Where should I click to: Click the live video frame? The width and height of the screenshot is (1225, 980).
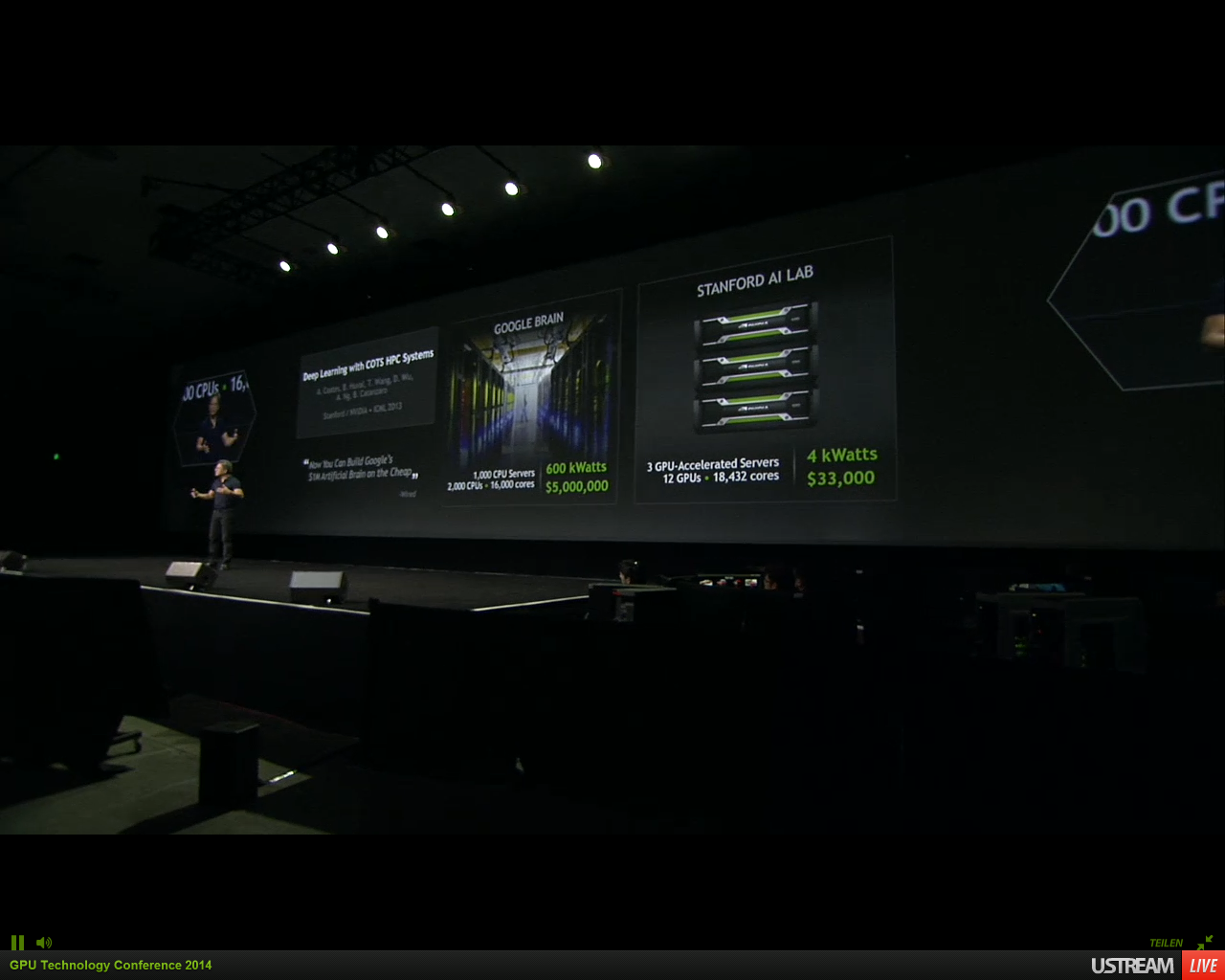[x=612, y=489]
